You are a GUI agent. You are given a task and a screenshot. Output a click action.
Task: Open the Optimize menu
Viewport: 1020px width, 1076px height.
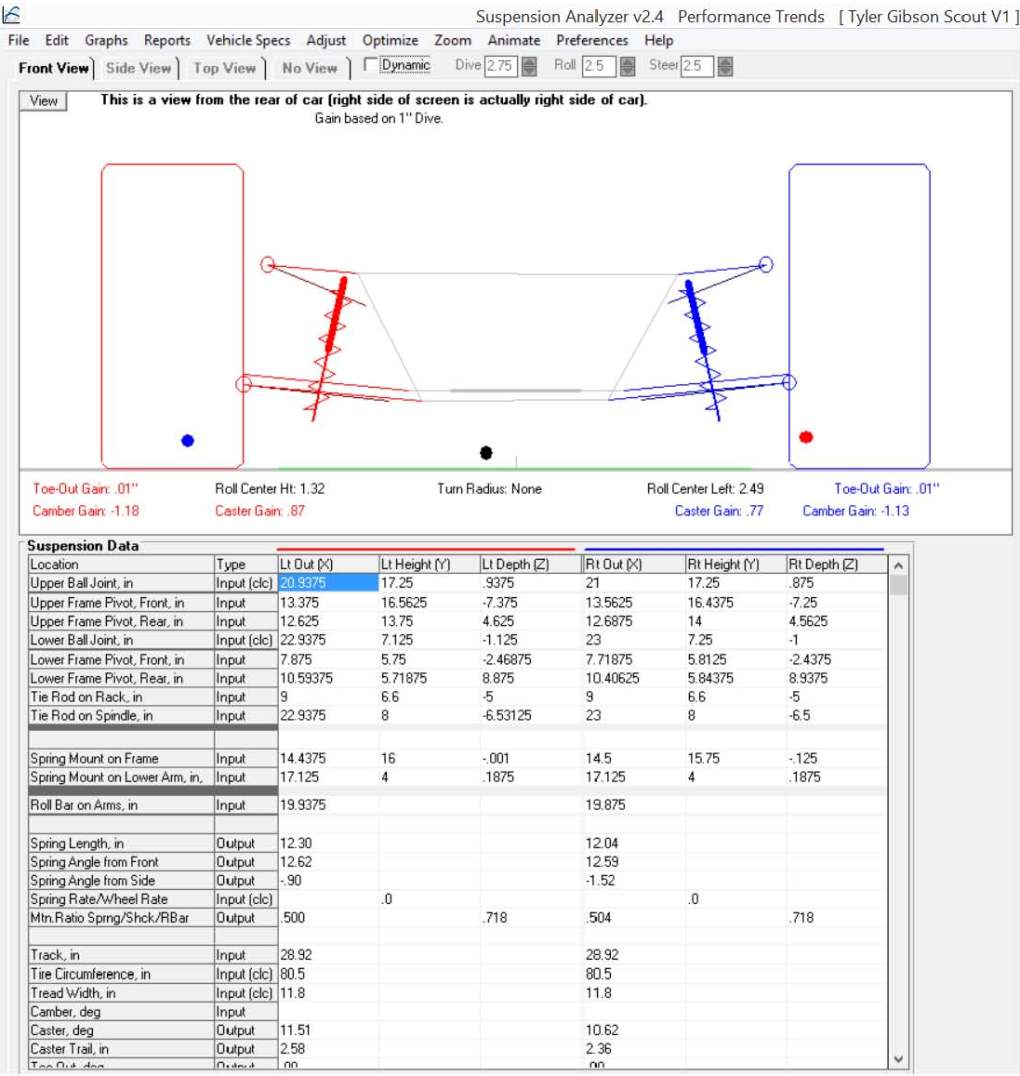pos(390,40)
